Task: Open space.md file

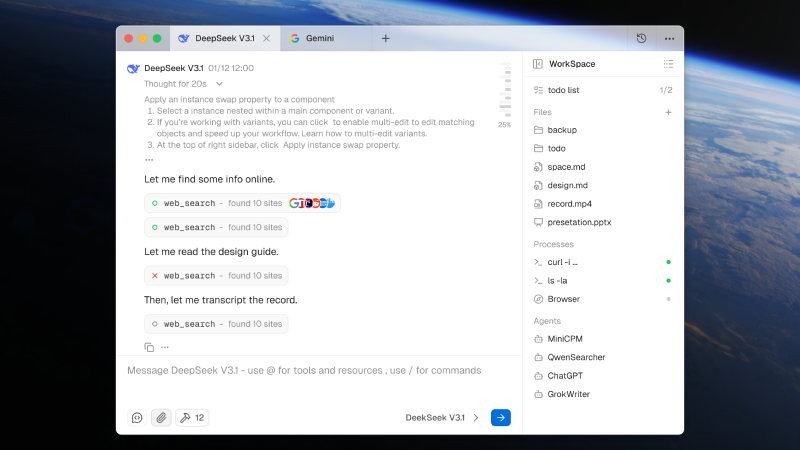Action: tap(603, 167)
